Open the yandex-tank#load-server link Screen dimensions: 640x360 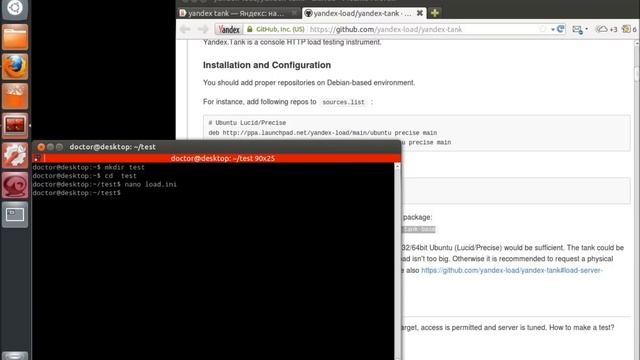point(511,270)
